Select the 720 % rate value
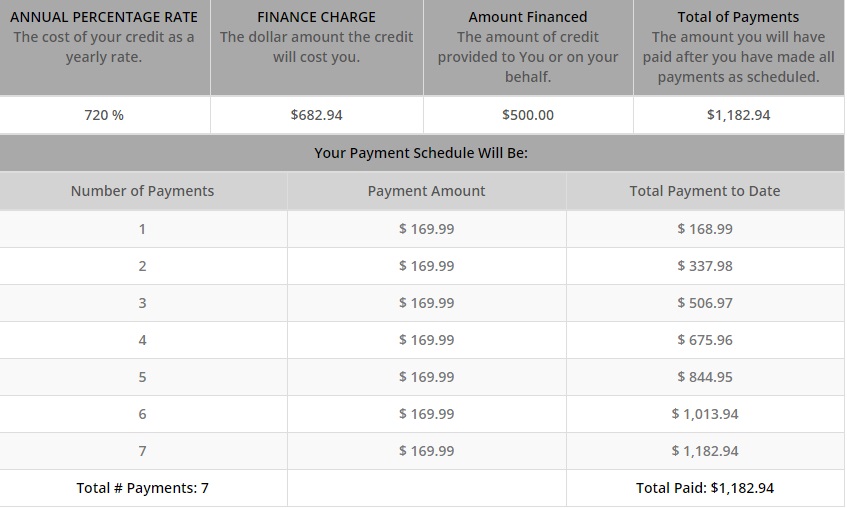Viewport: 847px width, 508px height. pos(104,115)
